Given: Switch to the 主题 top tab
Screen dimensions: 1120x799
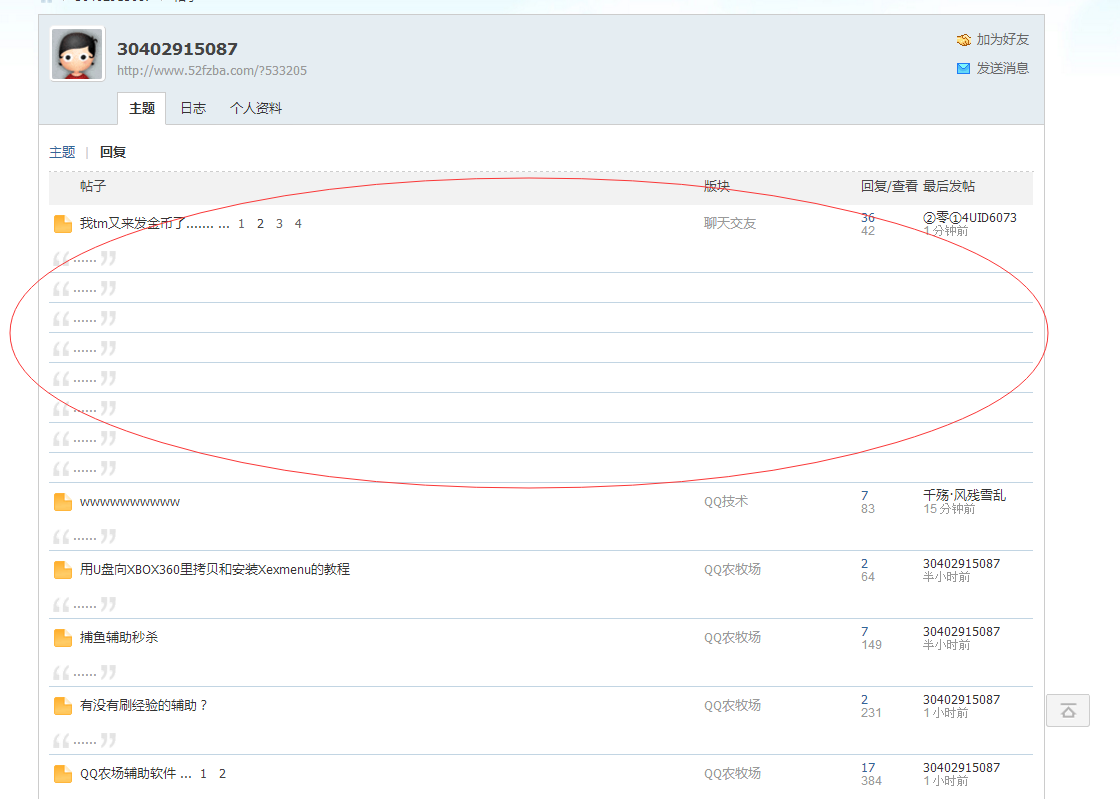Looking at the screenshot, I should pos(141,109).
